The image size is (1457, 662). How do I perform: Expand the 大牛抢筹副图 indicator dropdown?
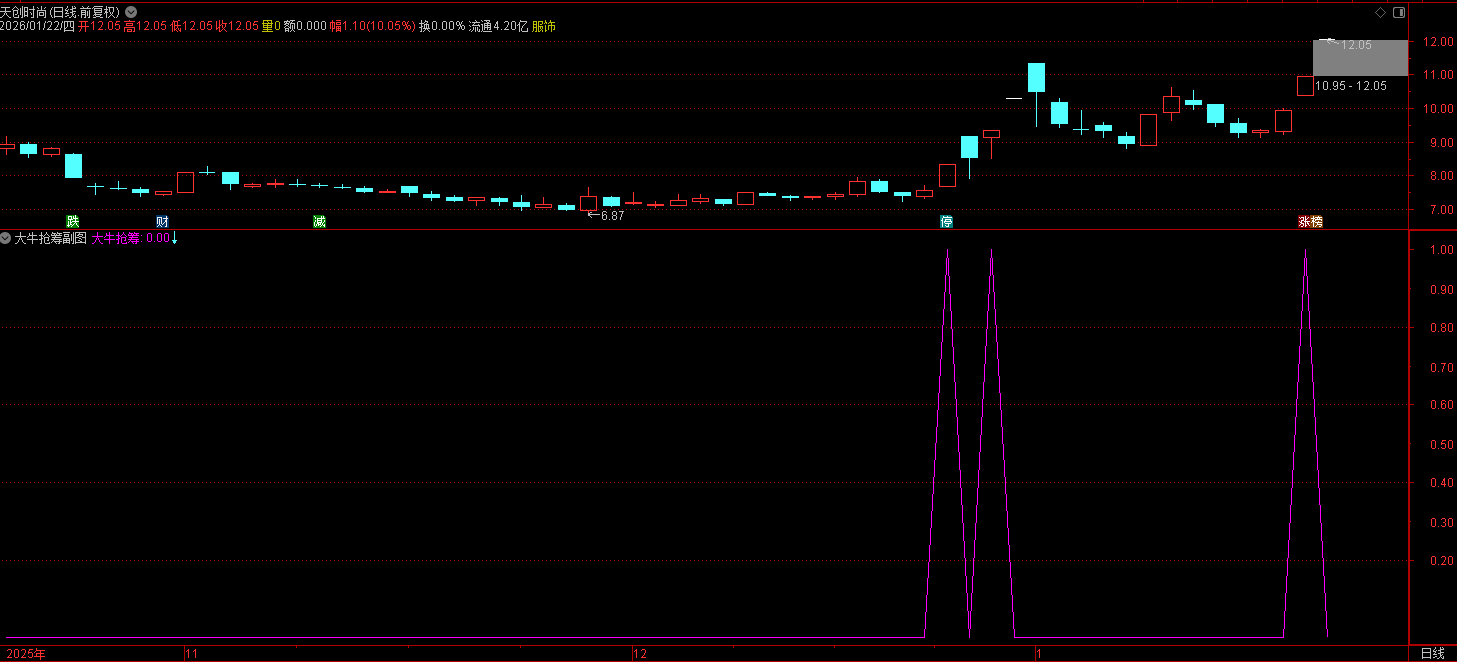pyautogui.click(x=6, y=239)
